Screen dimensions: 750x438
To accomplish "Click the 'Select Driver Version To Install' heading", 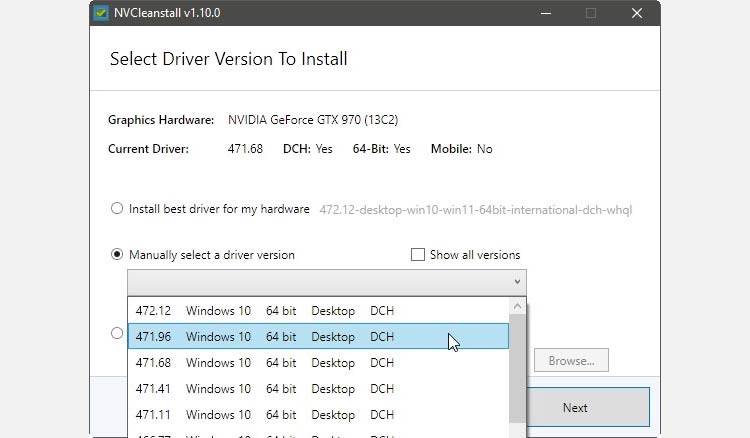I will point(229,59).
